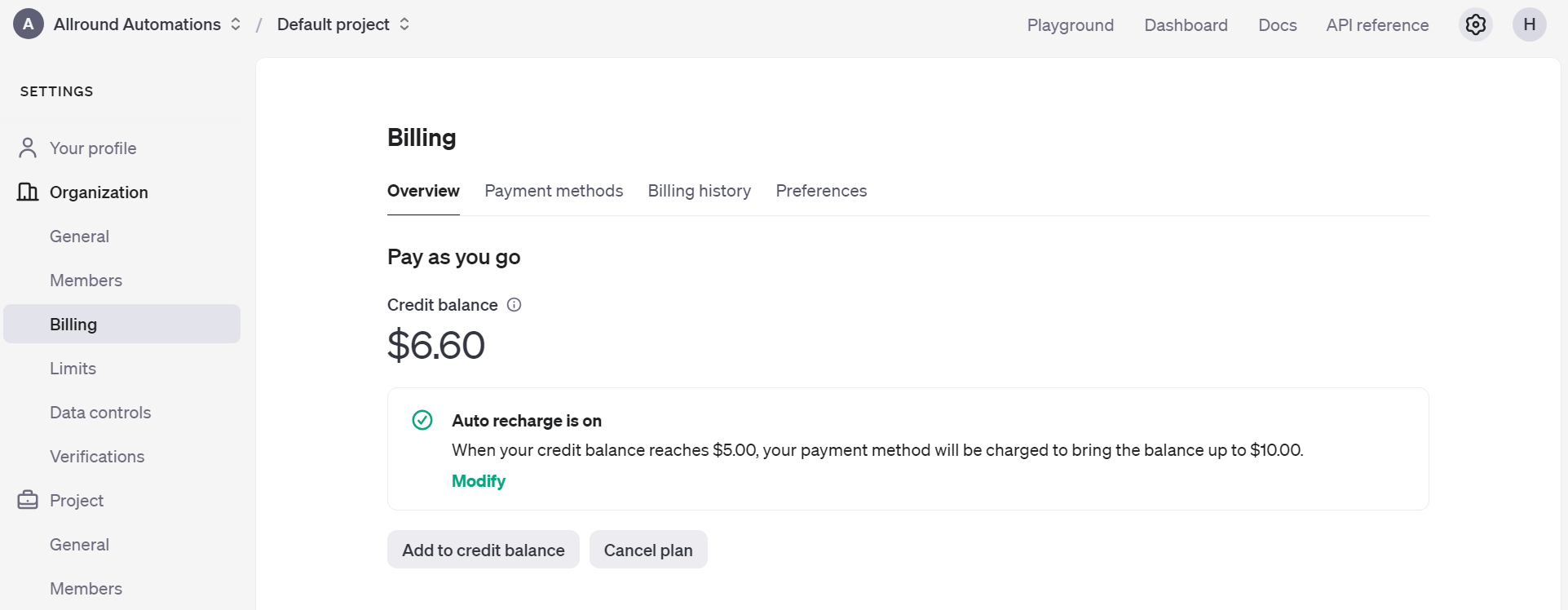Screen dimensions: 1568x610
Task: Click the Modify auto recharge link
Action: point(479,481)
